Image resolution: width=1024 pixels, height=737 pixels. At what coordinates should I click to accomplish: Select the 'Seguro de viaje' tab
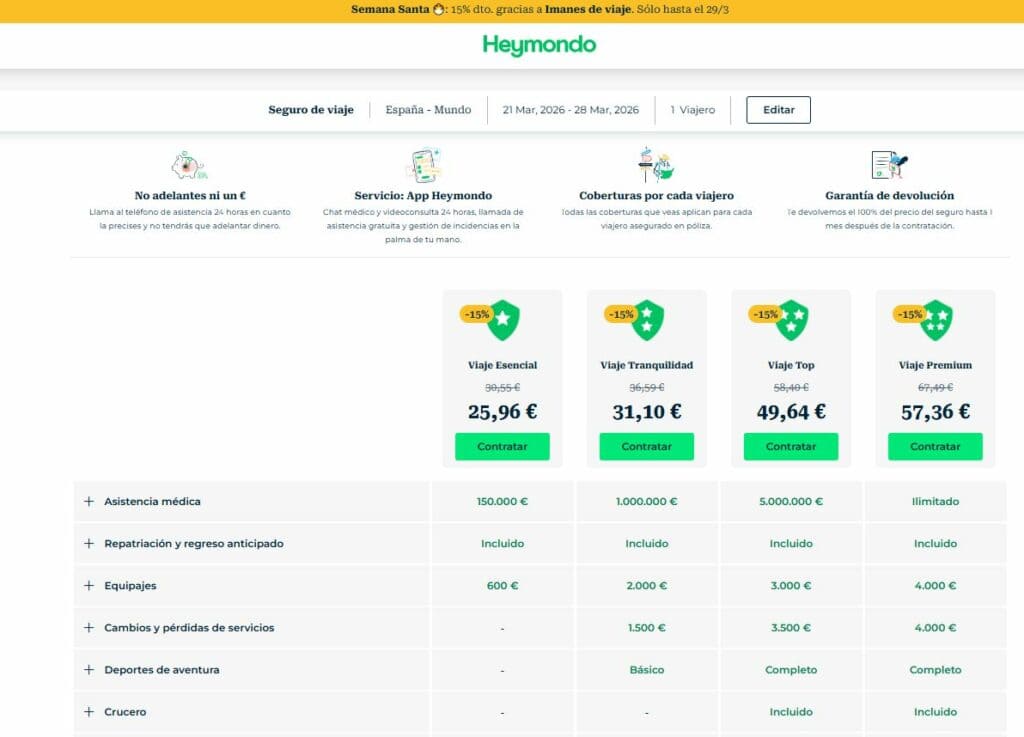click(x=310, y=110)
